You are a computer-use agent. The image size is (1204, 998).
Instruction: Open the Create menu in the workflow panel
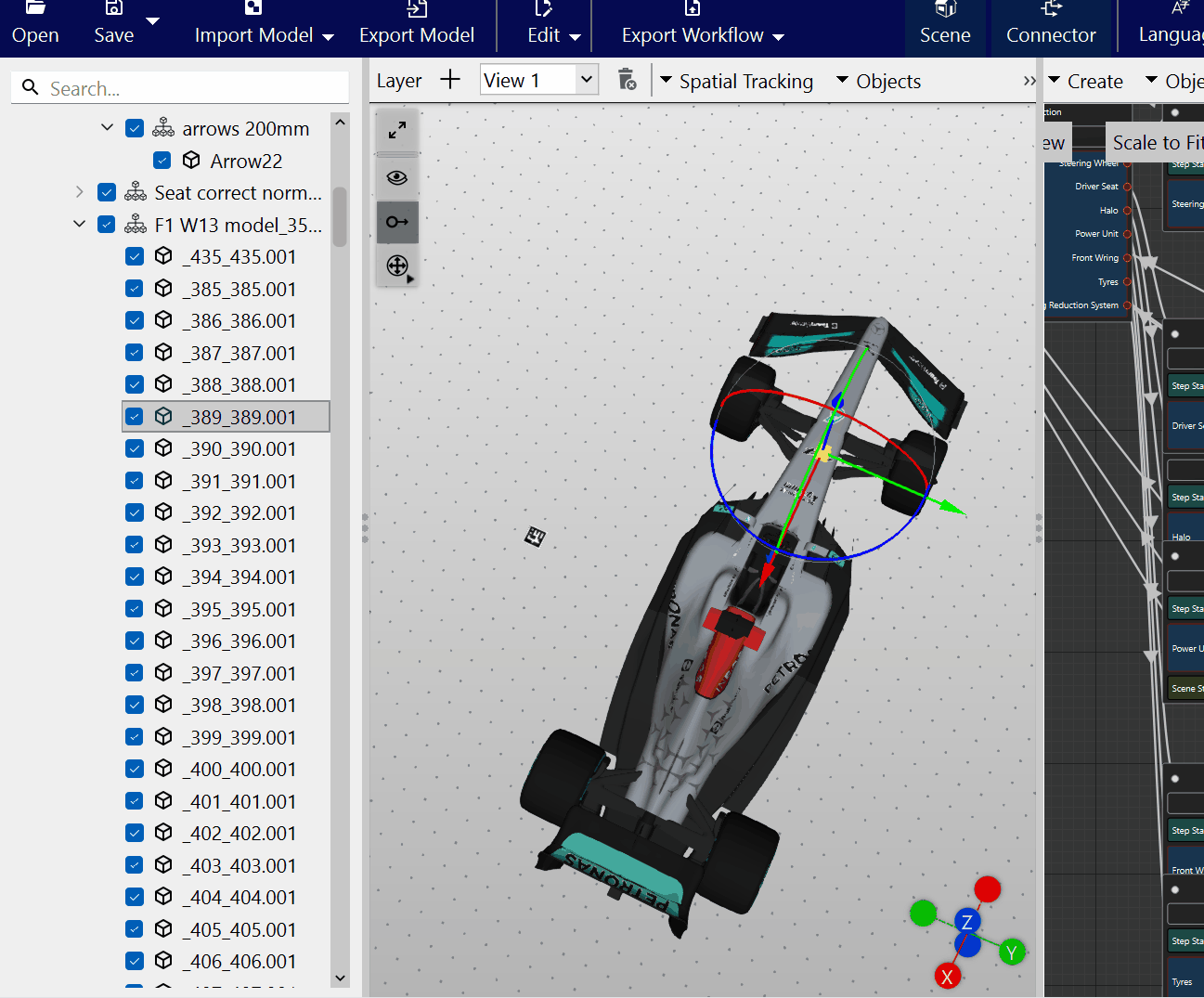[1085, 81]
